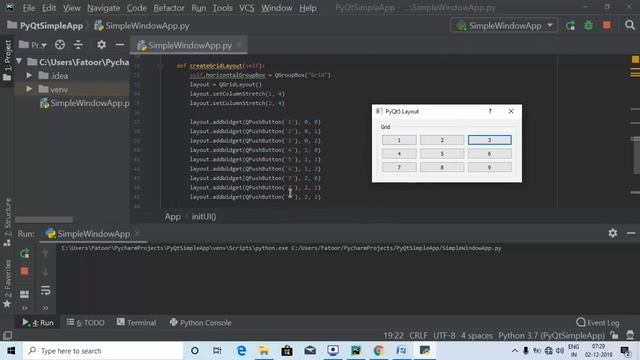Open the 4: Run tool window tab
This screenshot has width=640, height=360.
click(38, 323)
